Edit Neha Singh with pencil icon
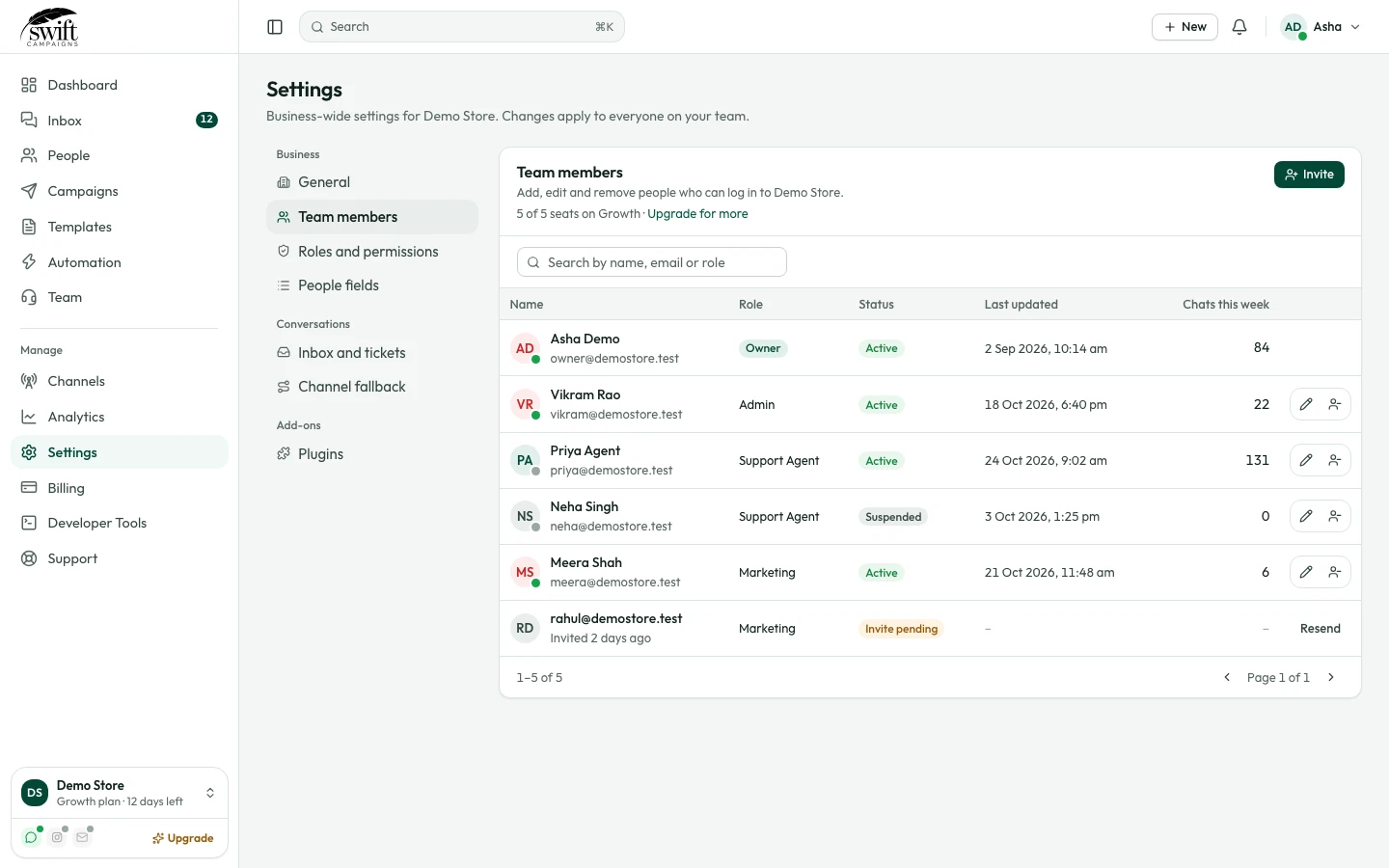Viewport: 1389px width, 868px height. (1306, 516)
